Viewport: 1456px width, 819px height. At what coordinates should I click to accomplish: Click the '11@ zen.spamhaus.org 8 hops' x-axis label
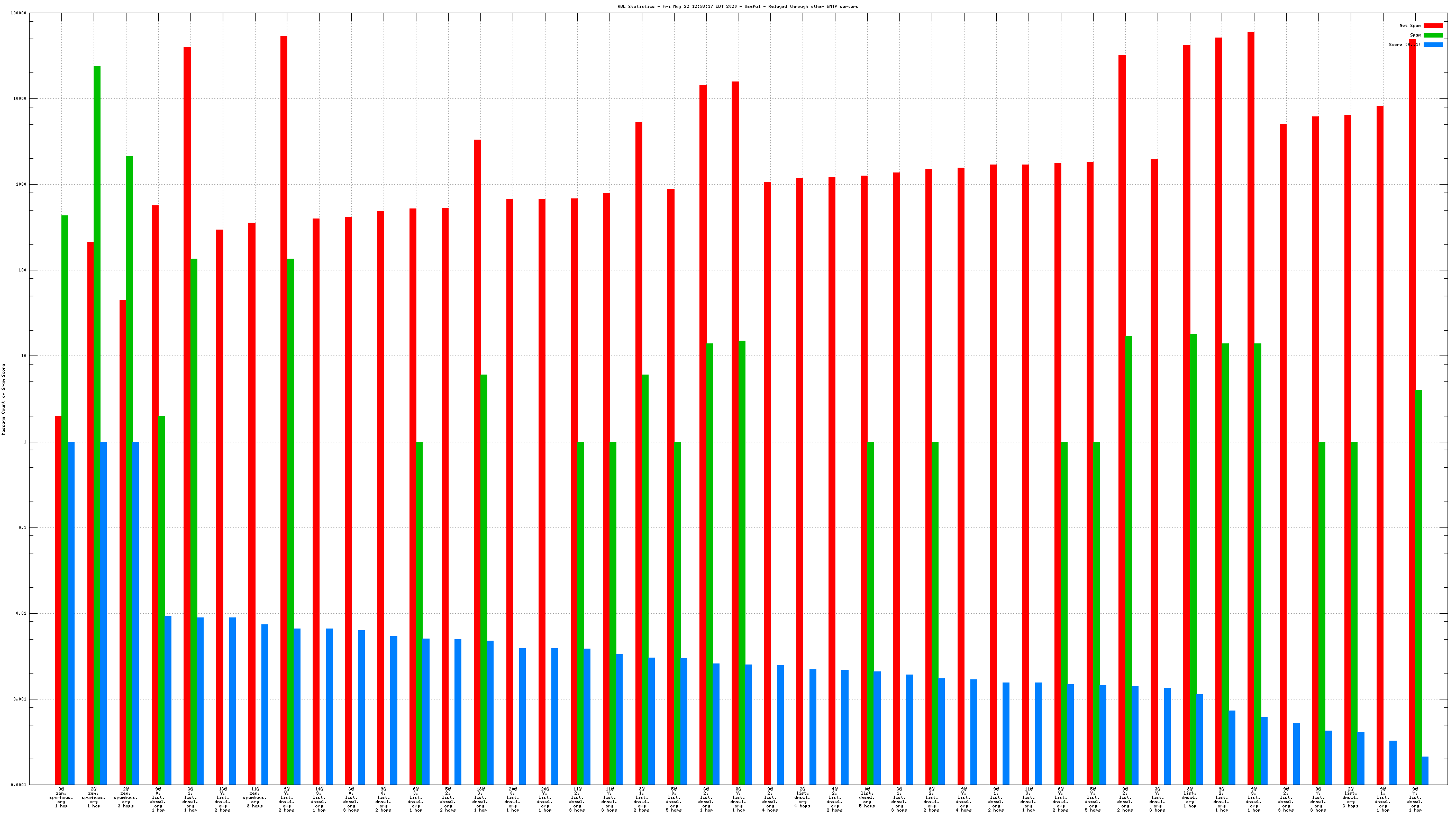(254, 797)
